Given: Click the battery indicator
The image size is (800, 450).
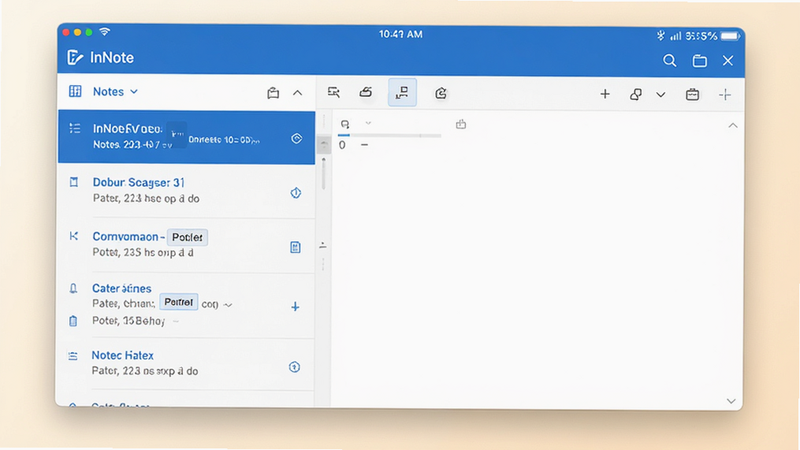Looking at the screenshot, I should coord(730,36).
